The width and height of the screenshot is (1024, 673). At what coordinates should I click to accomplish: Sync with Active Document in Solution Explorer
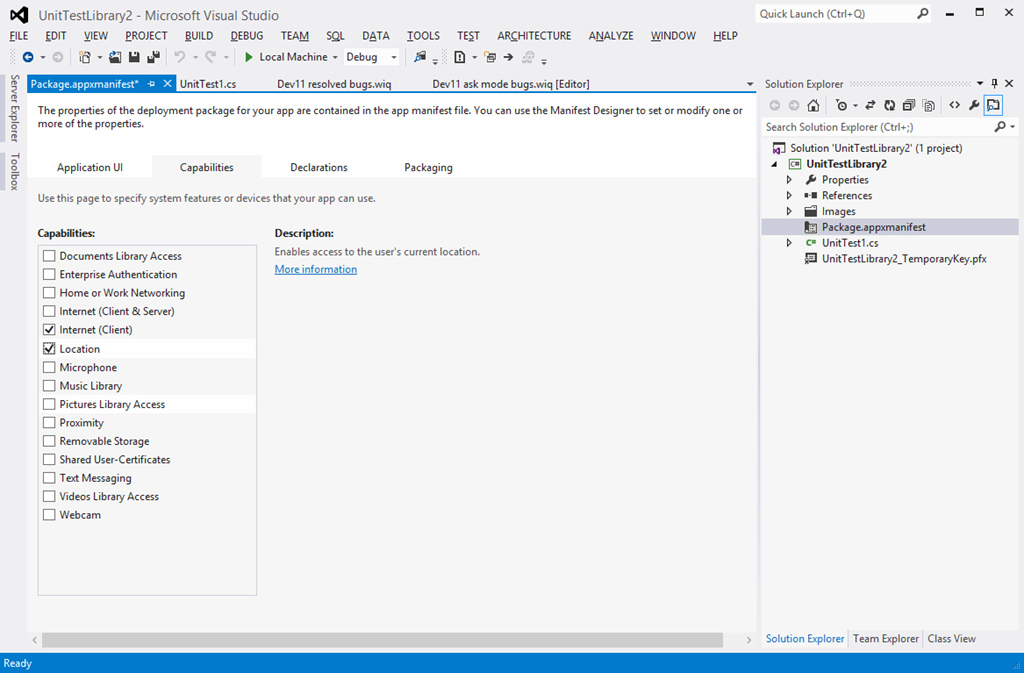pyautogui.click(x=870, y=105)
